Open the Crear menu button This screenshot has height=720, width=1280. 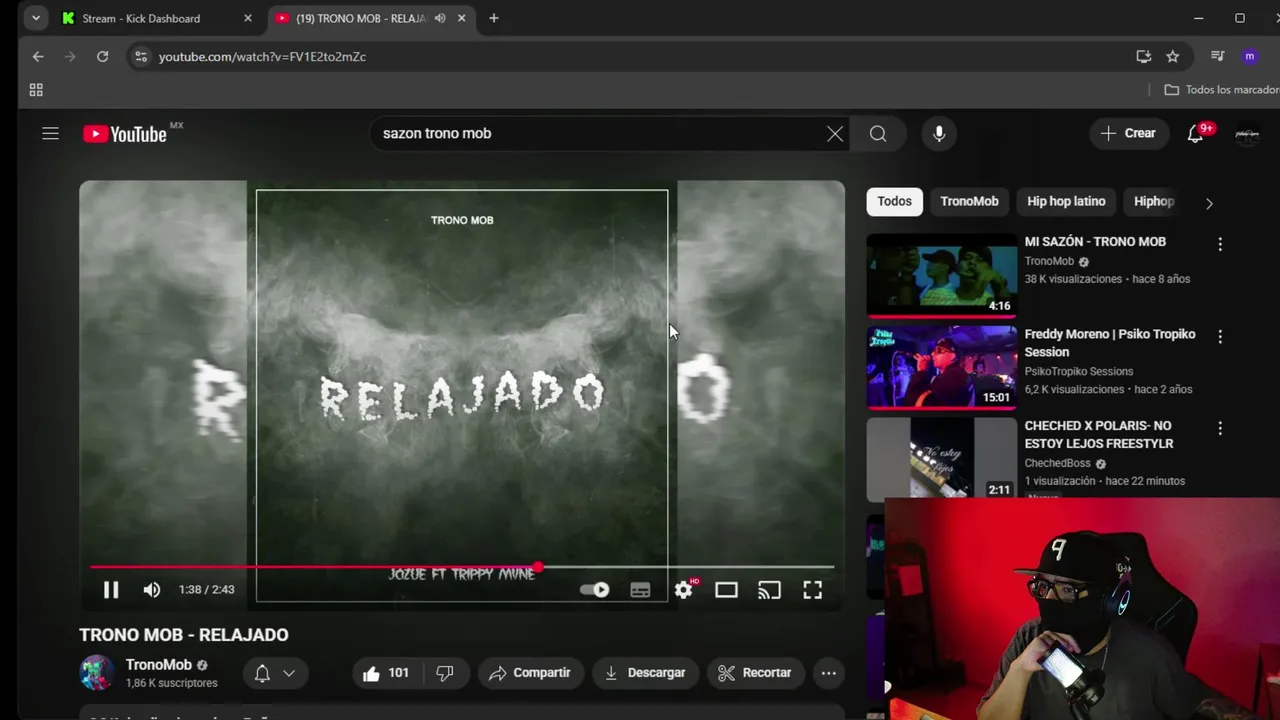point(1128,133)
